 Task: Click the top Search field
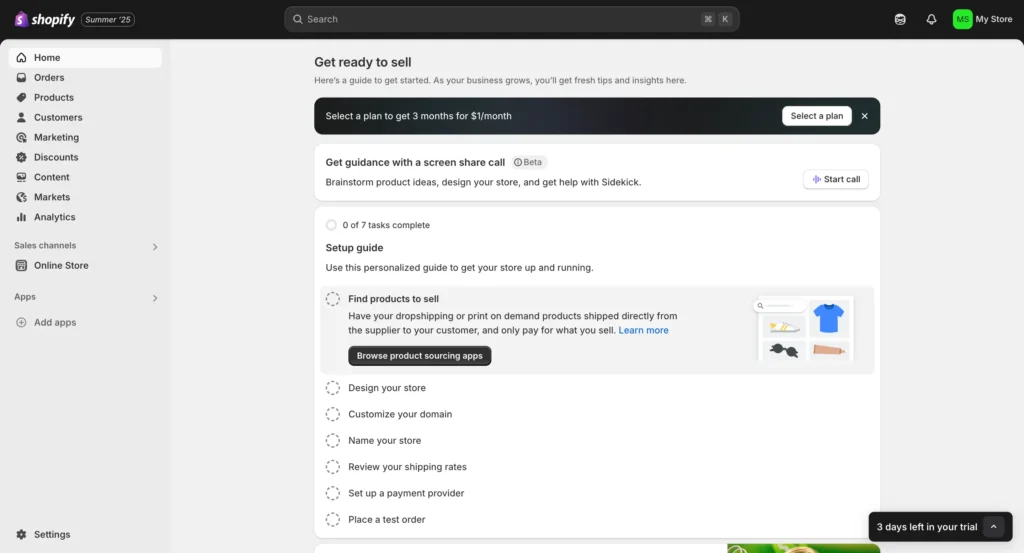511,20
